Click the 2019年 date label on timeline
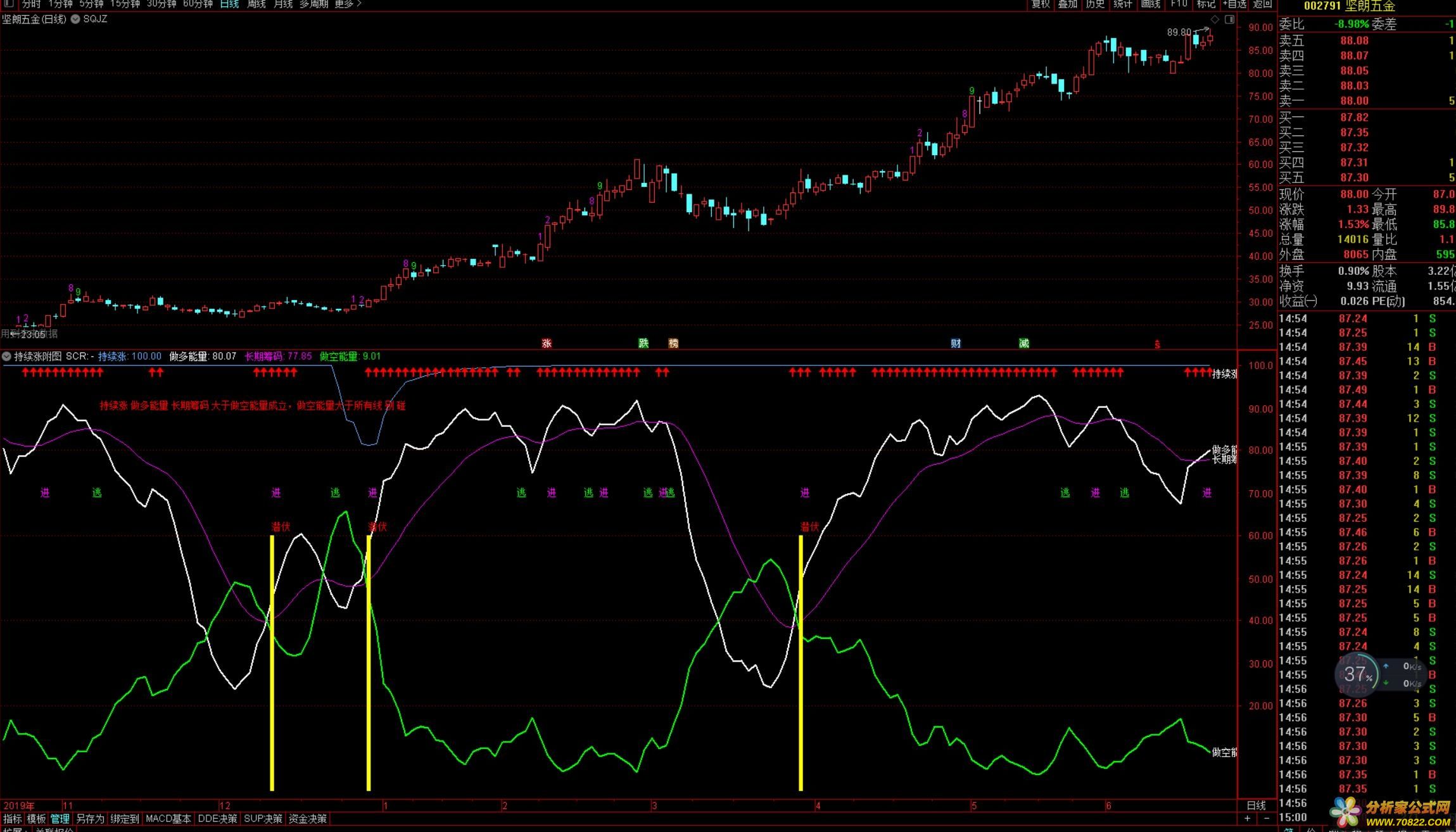 pyautogui.click(x=19, y=805)
